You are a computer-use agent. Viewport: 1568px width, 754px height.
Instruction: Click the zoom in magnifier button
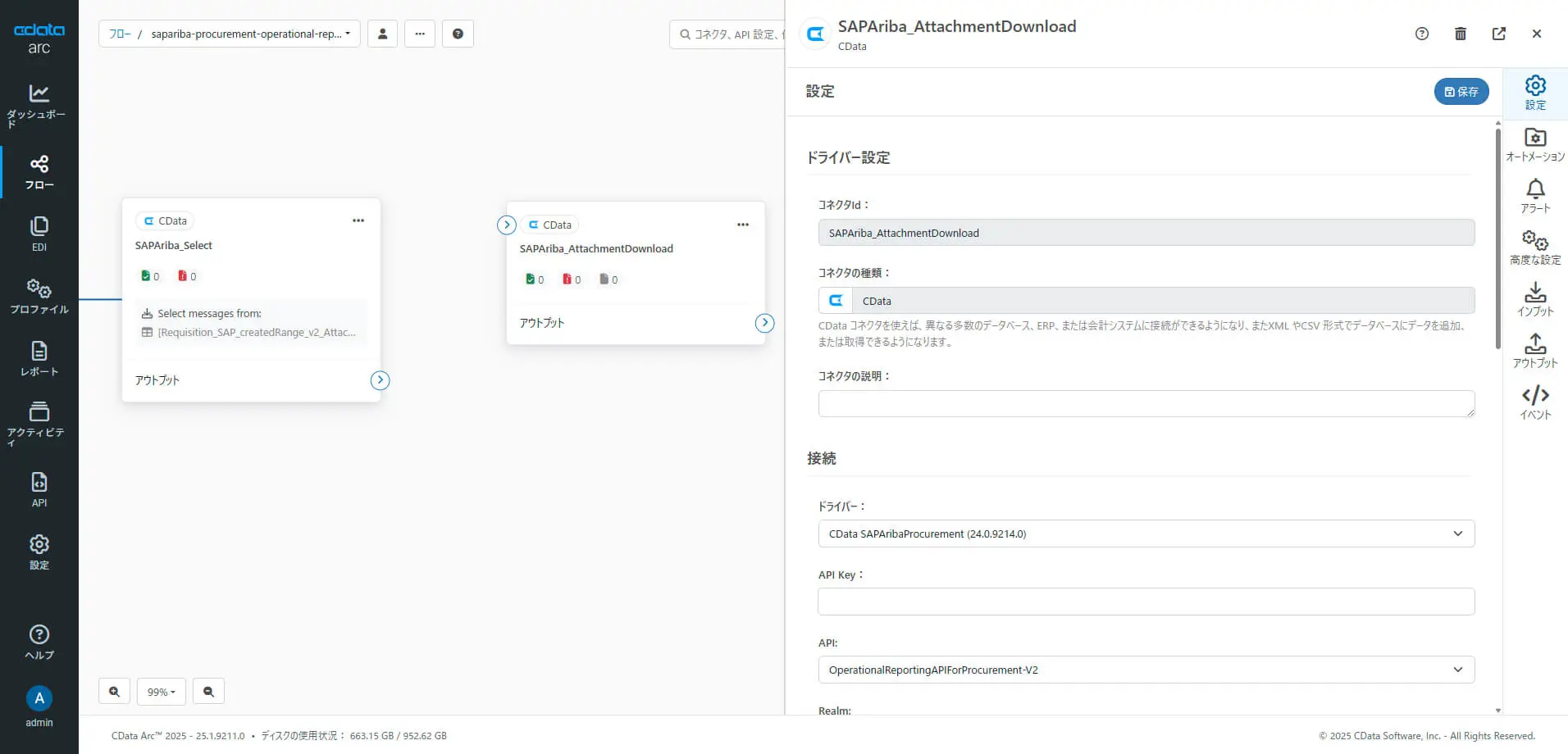[x=114, y=692]
